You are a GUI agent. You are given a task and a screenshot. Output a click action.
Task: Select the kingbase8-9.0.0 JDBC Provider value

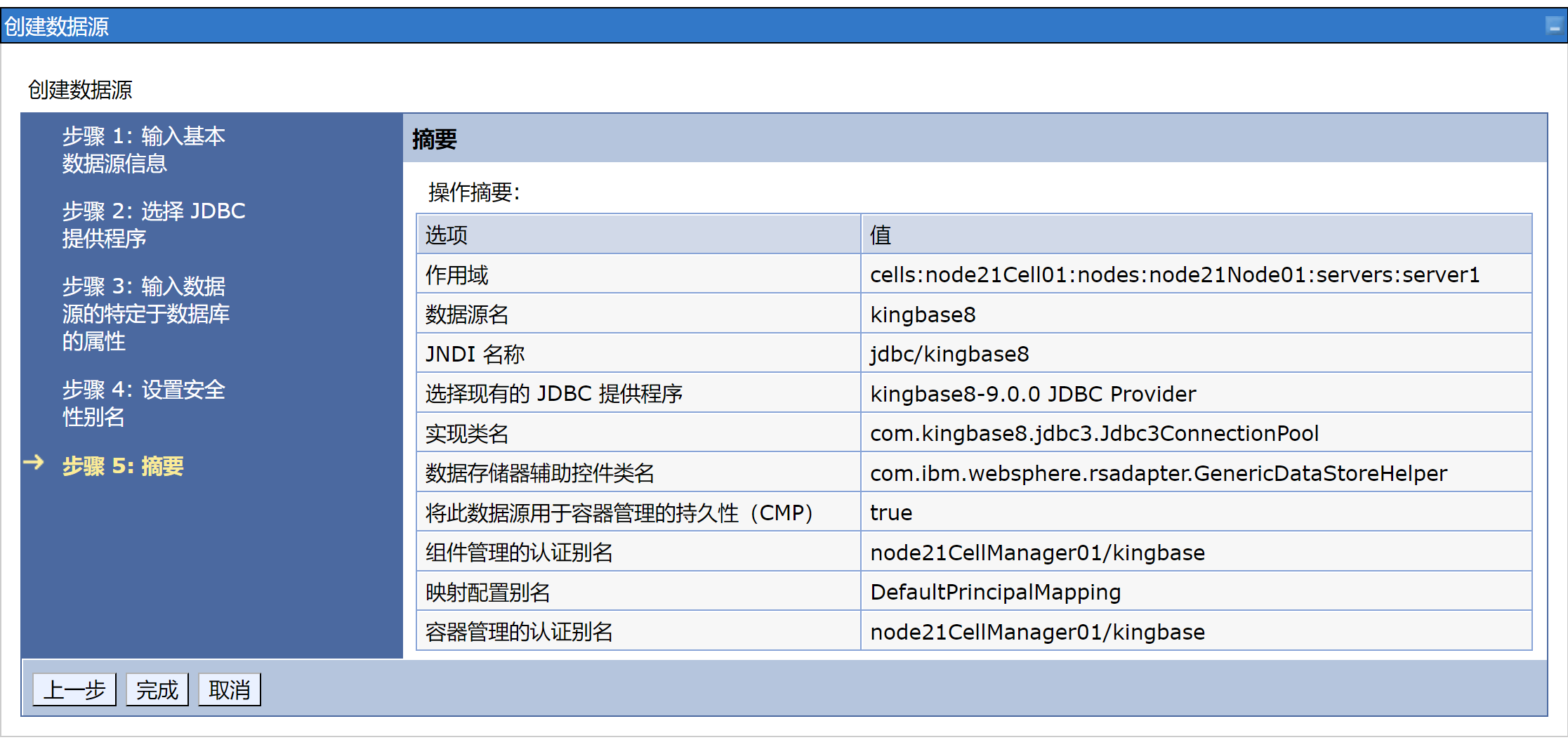point(1032,394)
